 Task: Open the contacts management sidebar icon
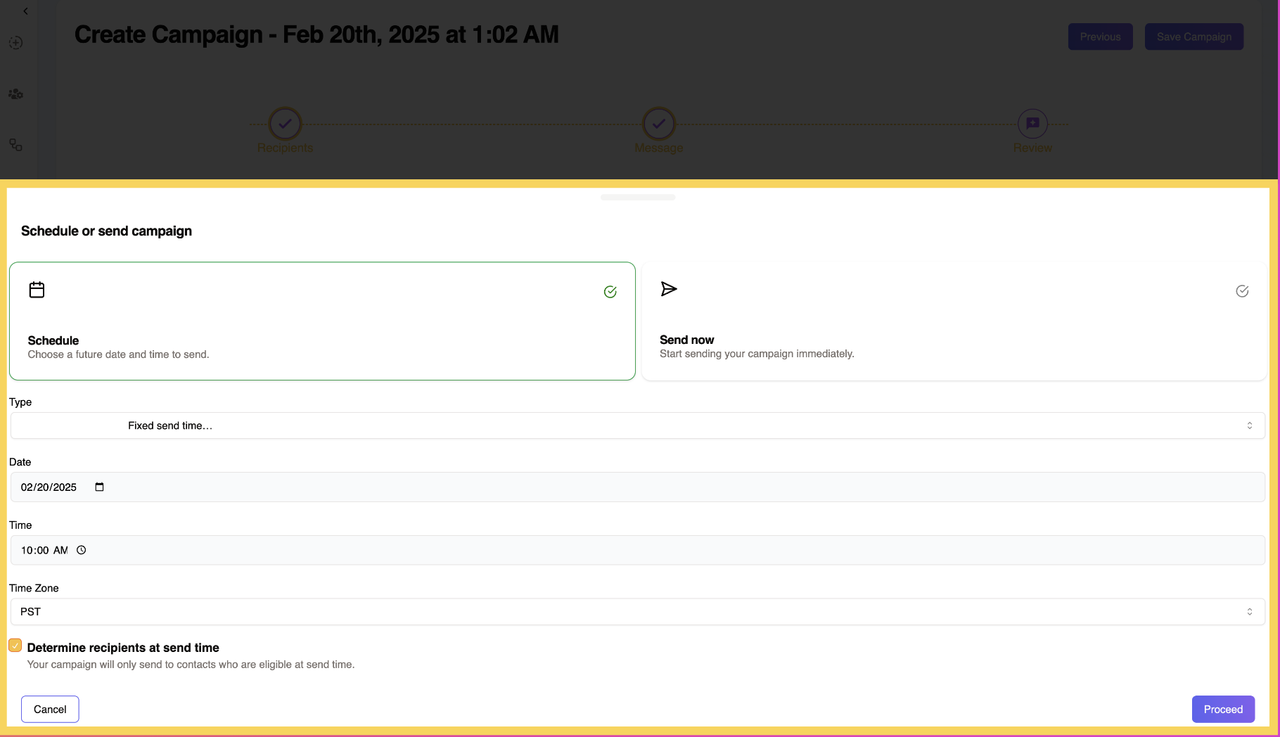pyautogui.click(x=15, y=93)
